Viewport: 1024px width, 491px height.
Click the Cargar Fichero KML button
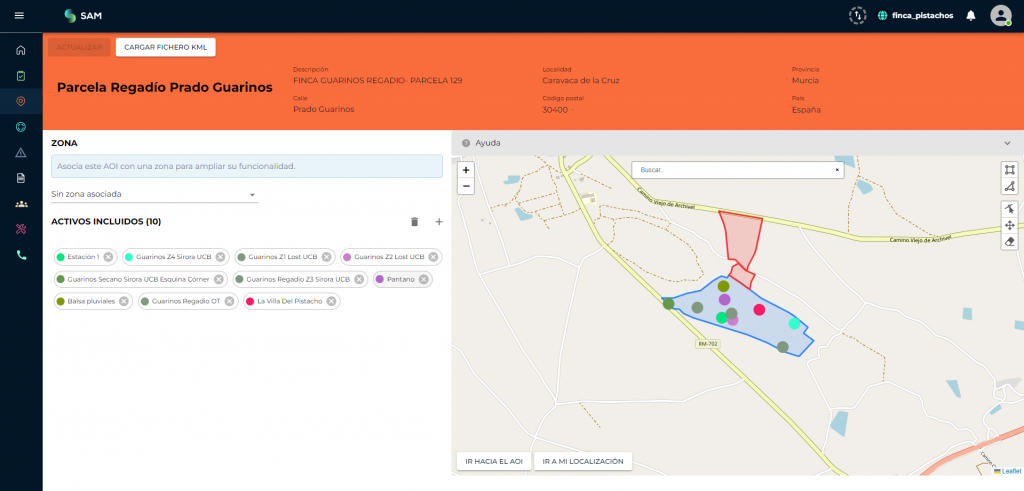click(166, 47)
